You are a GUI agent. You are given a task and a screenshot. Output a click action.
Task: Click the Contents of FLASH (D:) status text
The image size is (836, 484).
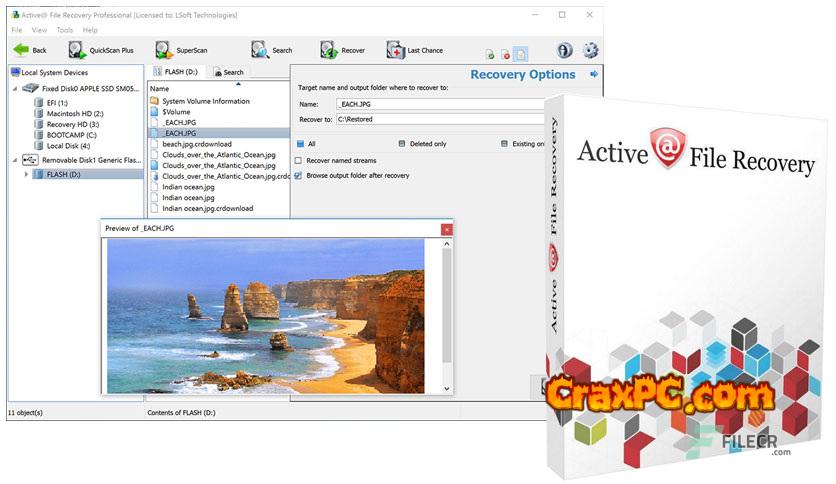181,413
